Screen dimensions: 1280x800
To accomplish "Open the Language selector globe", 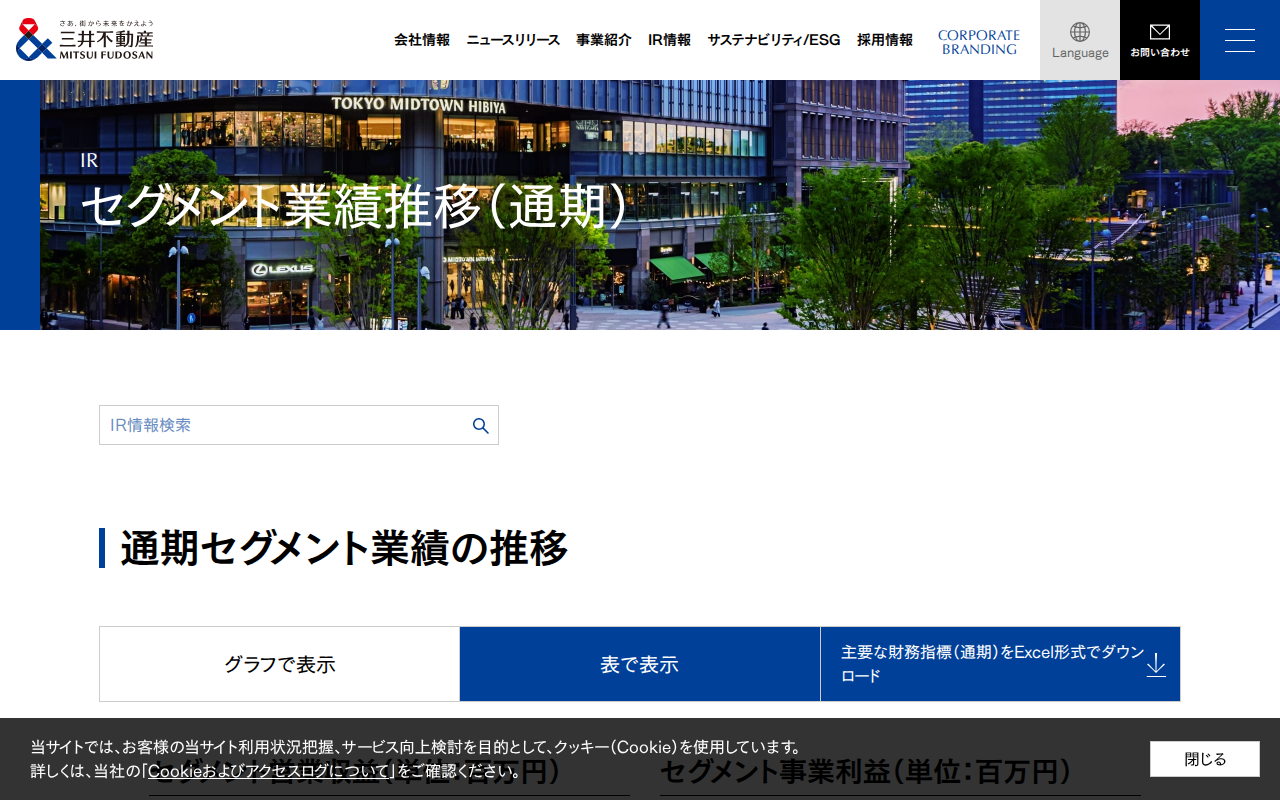I will pyautogui.click(x=1080, y=40).
